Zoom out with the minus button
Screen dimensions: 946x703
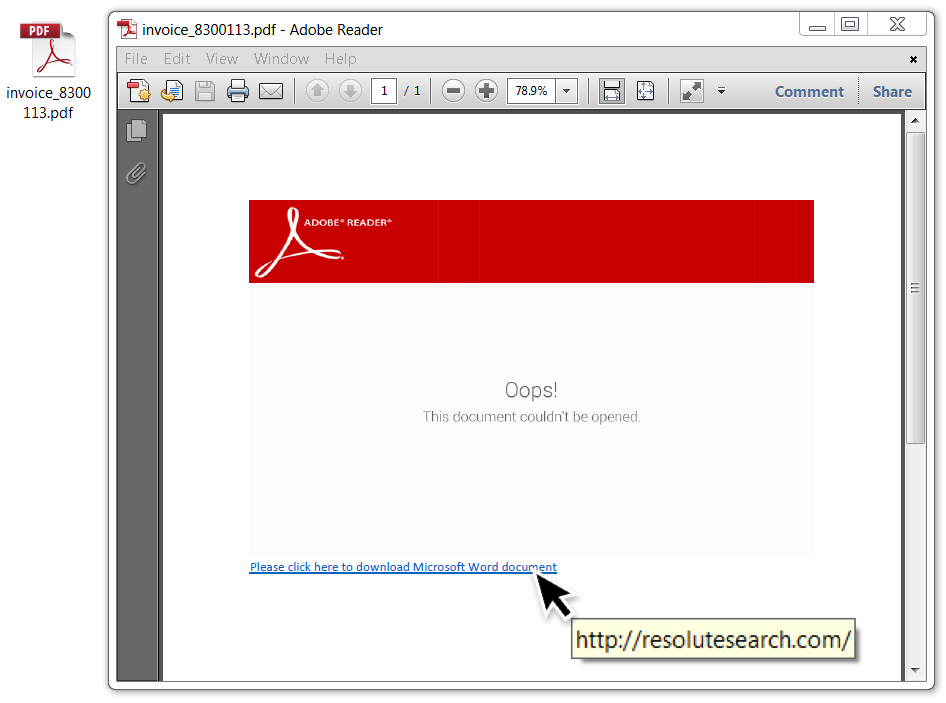coord(453,91)
